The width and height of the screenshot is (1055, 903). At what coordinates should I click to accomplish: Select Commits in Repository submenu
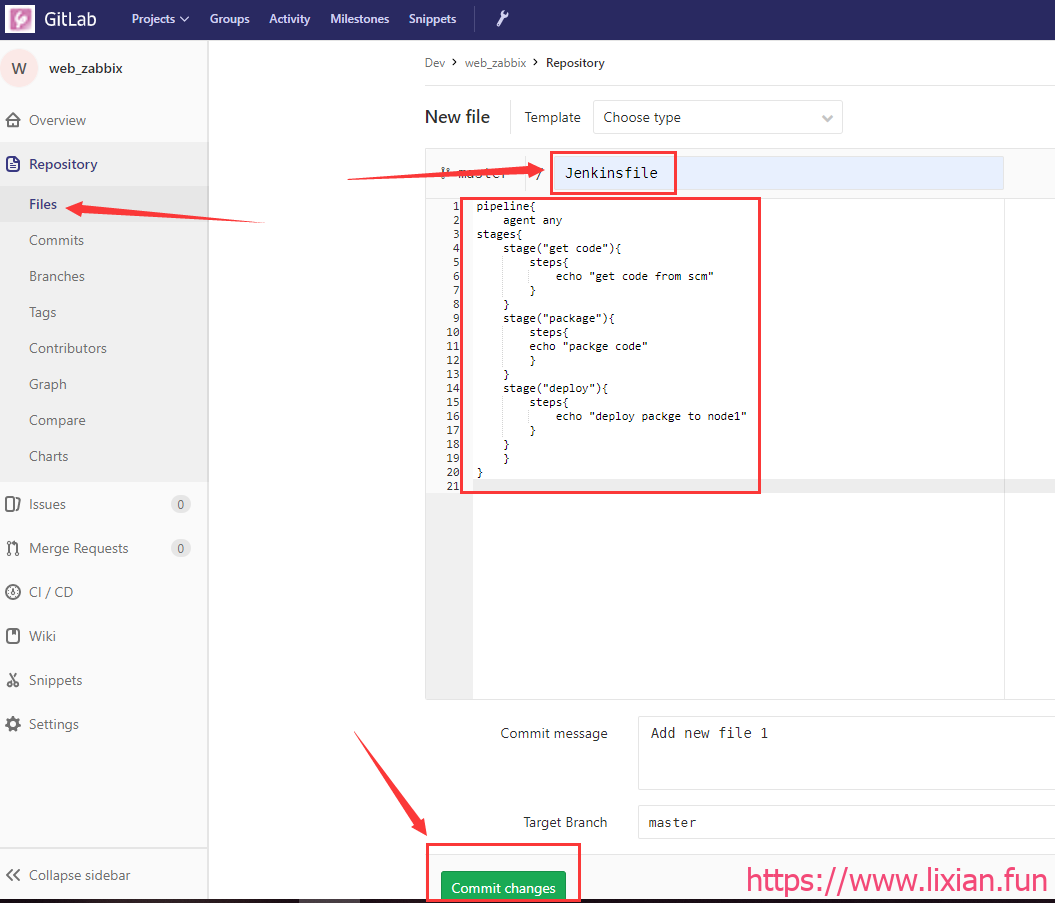coord(57,240)
